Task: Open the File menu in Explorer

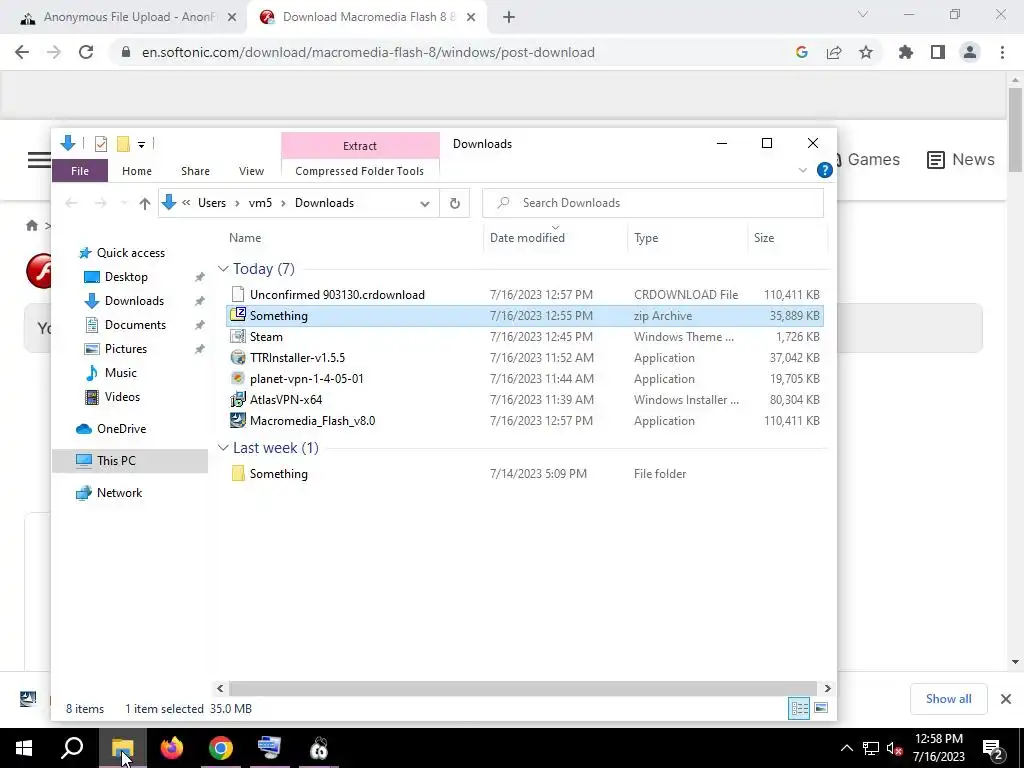Action: 80,171
